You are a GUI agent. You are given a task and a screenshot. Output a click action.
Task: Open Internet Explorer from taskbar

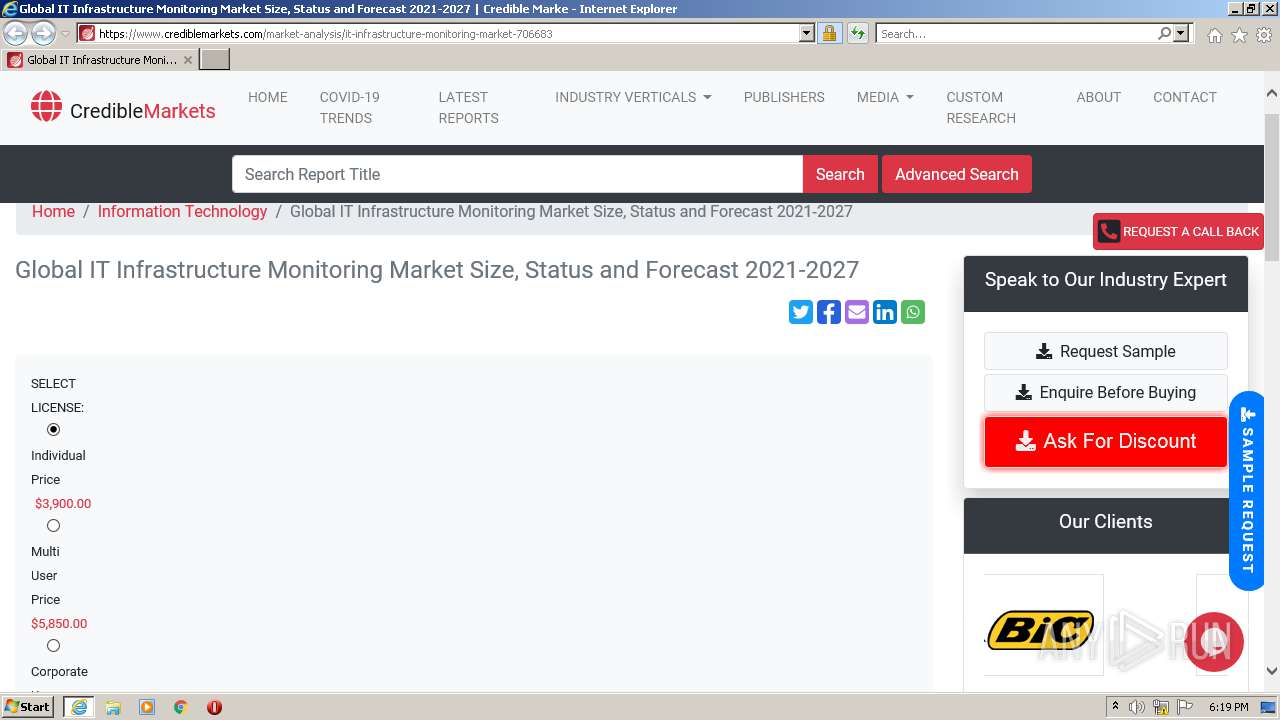[x=79, y=707]
